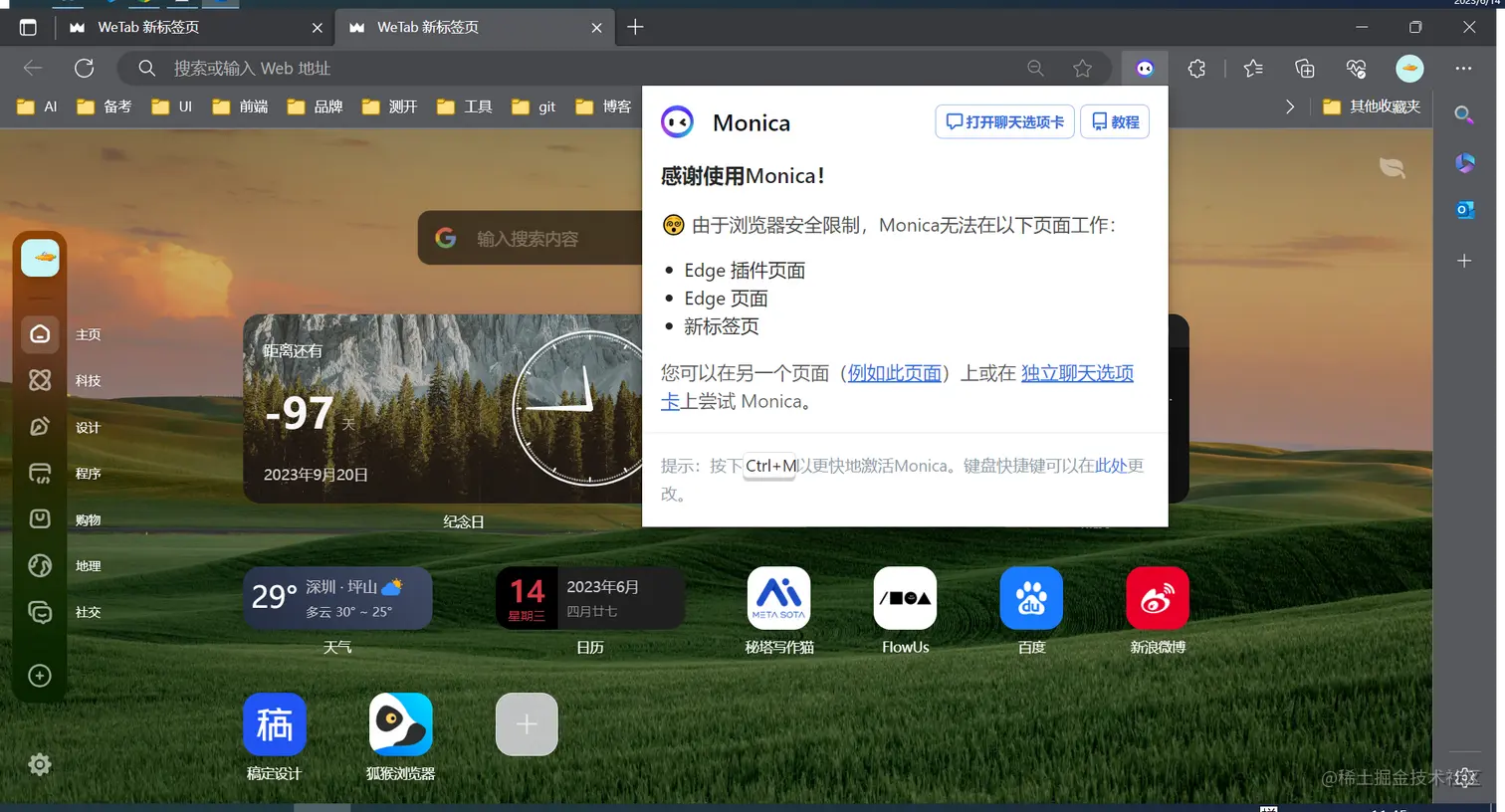Follow the 例如此页面 link
This screenshot has height=812, width=1505.
894,373
